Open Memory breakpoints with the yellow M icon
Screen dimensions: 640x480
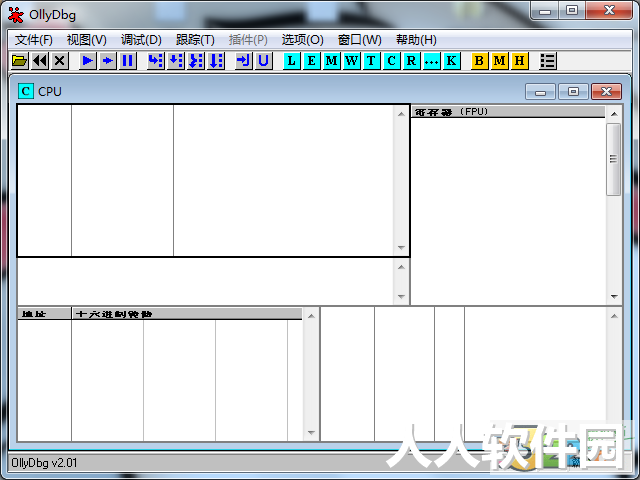(500, 61)
